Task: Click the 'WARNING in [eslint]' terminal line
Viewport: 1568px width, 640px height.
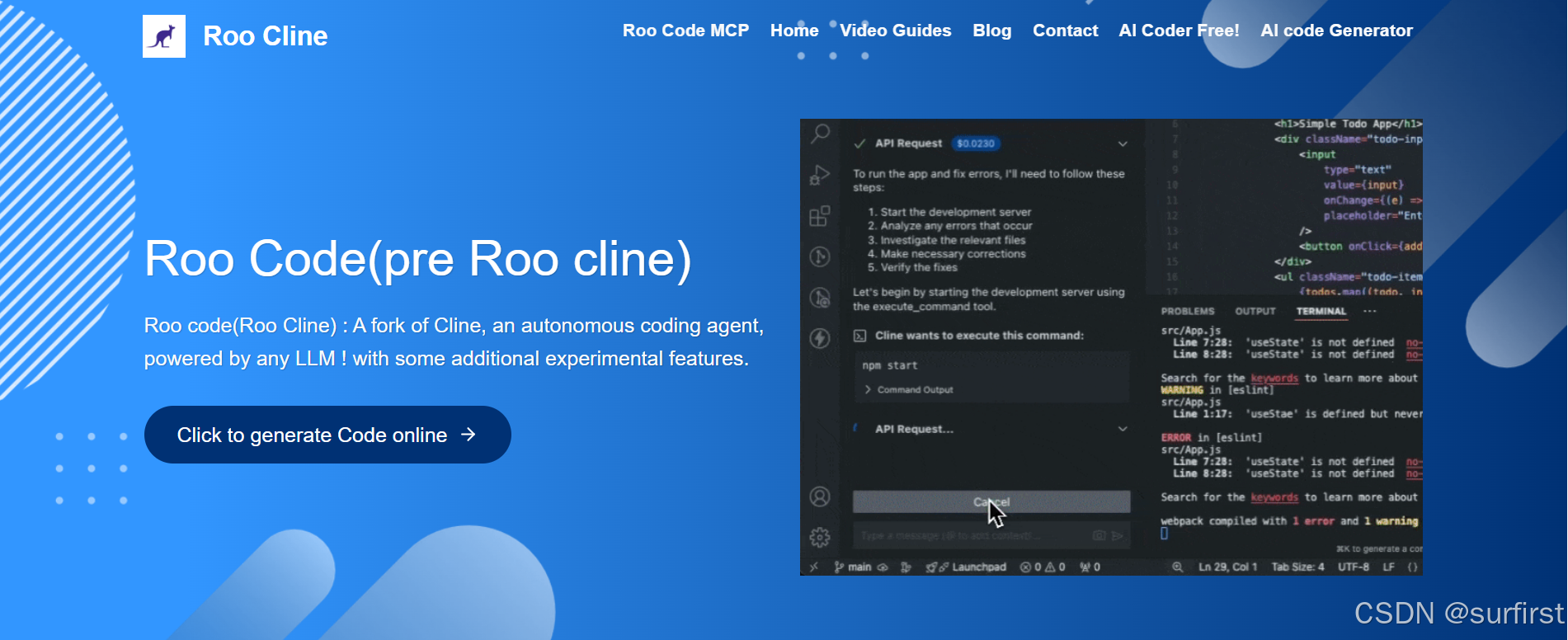Action: tap(1217, 390)
